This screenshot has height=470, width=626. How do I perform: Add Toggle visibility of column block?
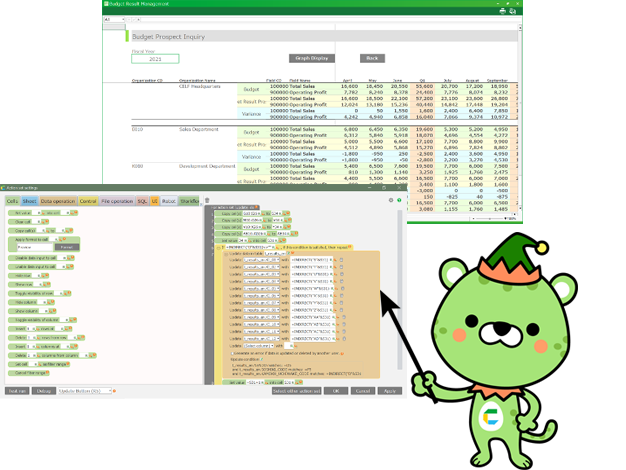pos(43,320)
